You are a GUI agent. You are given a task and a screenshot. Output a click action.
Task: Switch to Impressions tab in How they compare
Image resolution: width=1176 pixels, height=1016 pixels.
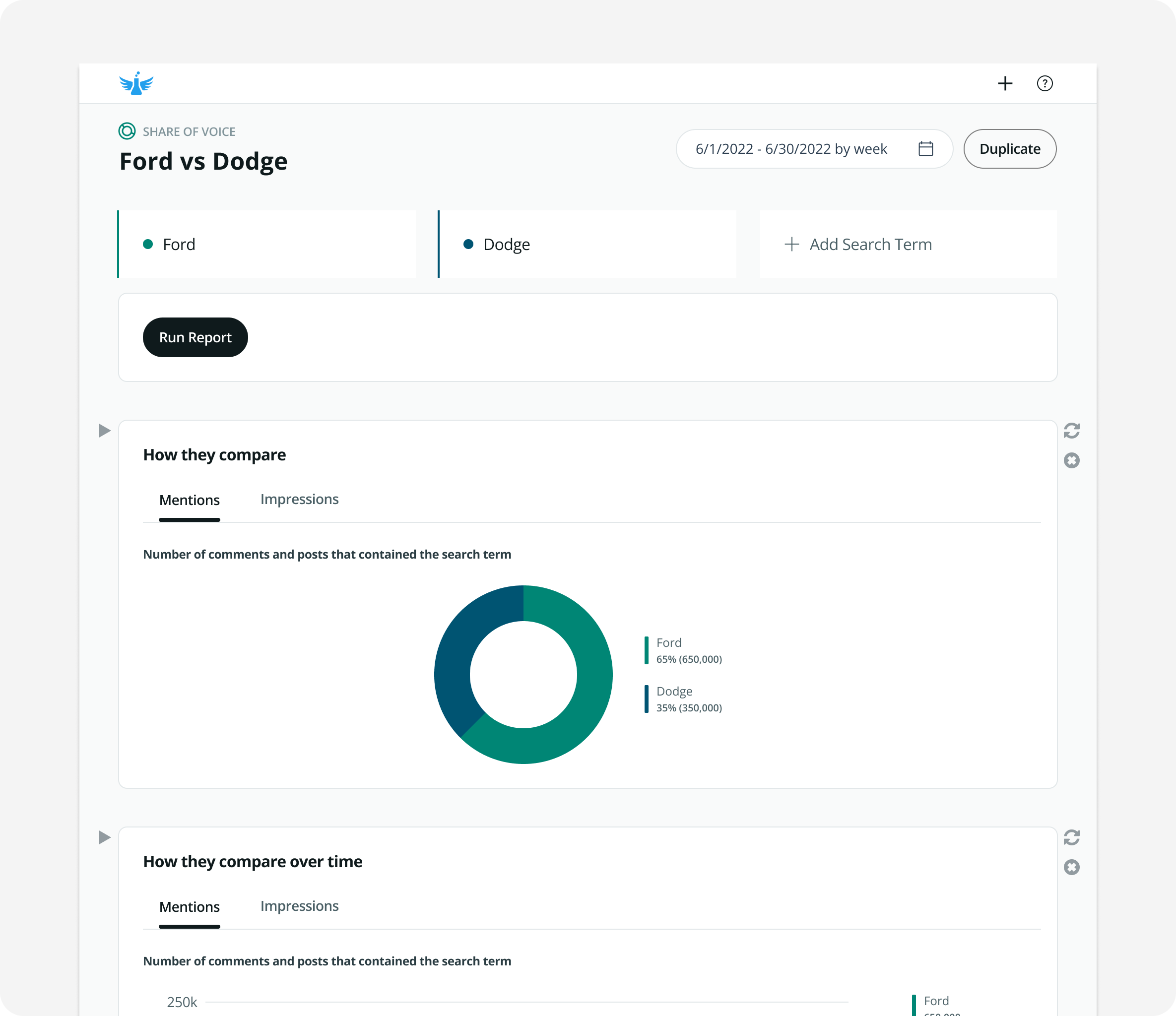tap(299, 499)
